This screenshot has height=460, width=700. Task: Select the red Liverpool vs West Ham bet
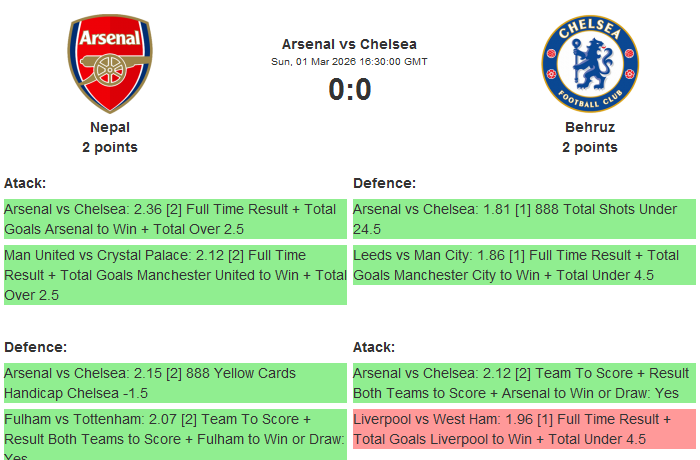tap(523, 429)
